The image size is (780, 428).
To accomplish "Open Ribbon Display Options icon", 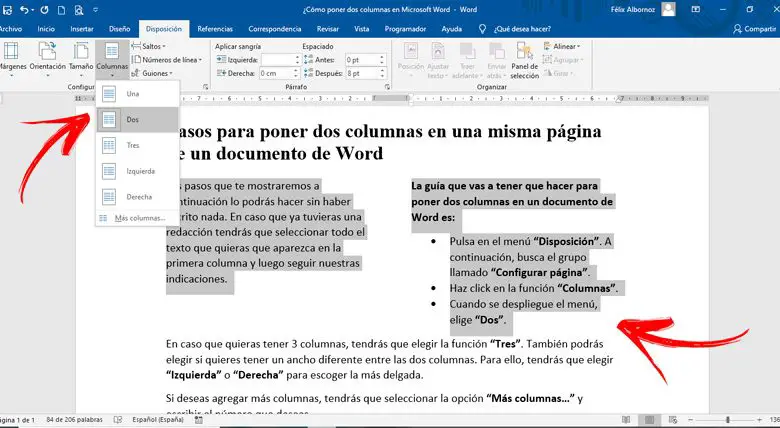I will [696, 9].
